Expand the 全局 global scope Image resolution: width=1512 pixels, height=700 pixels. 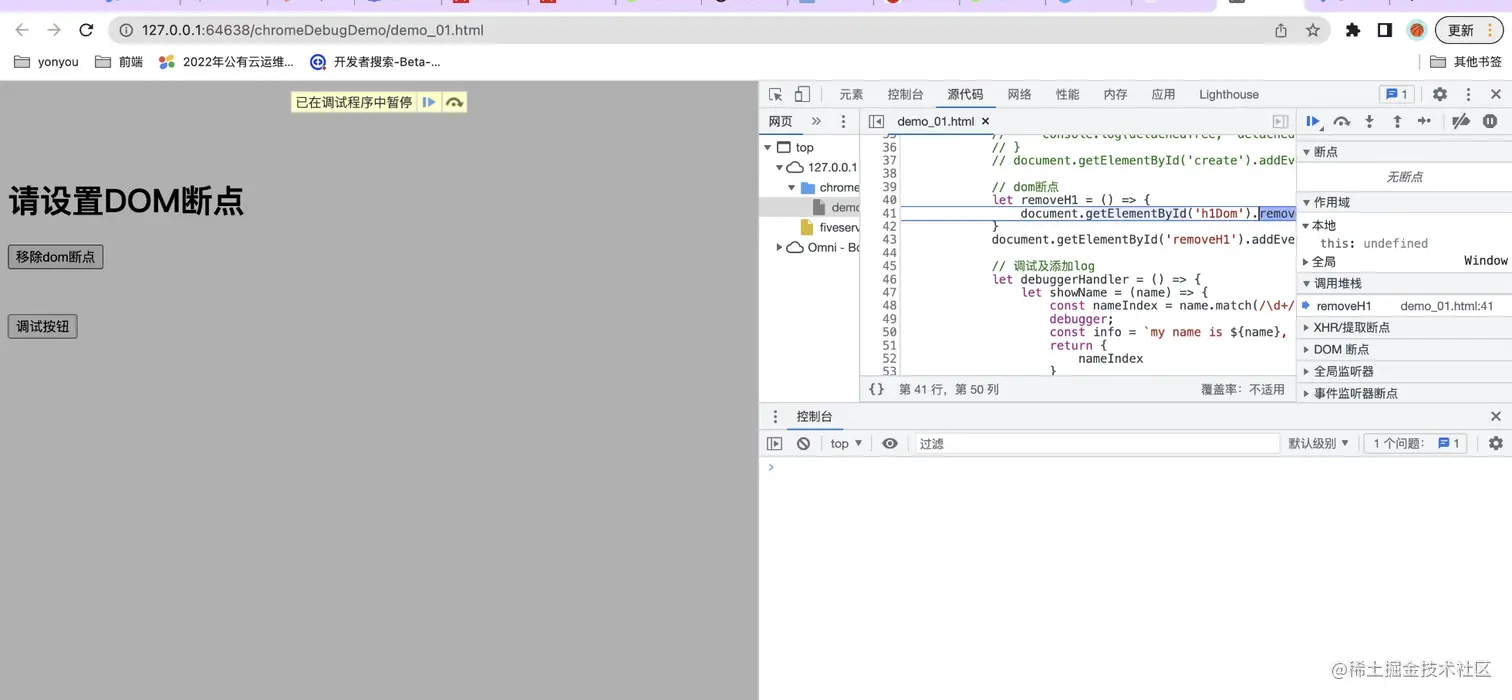[1323, 261]
